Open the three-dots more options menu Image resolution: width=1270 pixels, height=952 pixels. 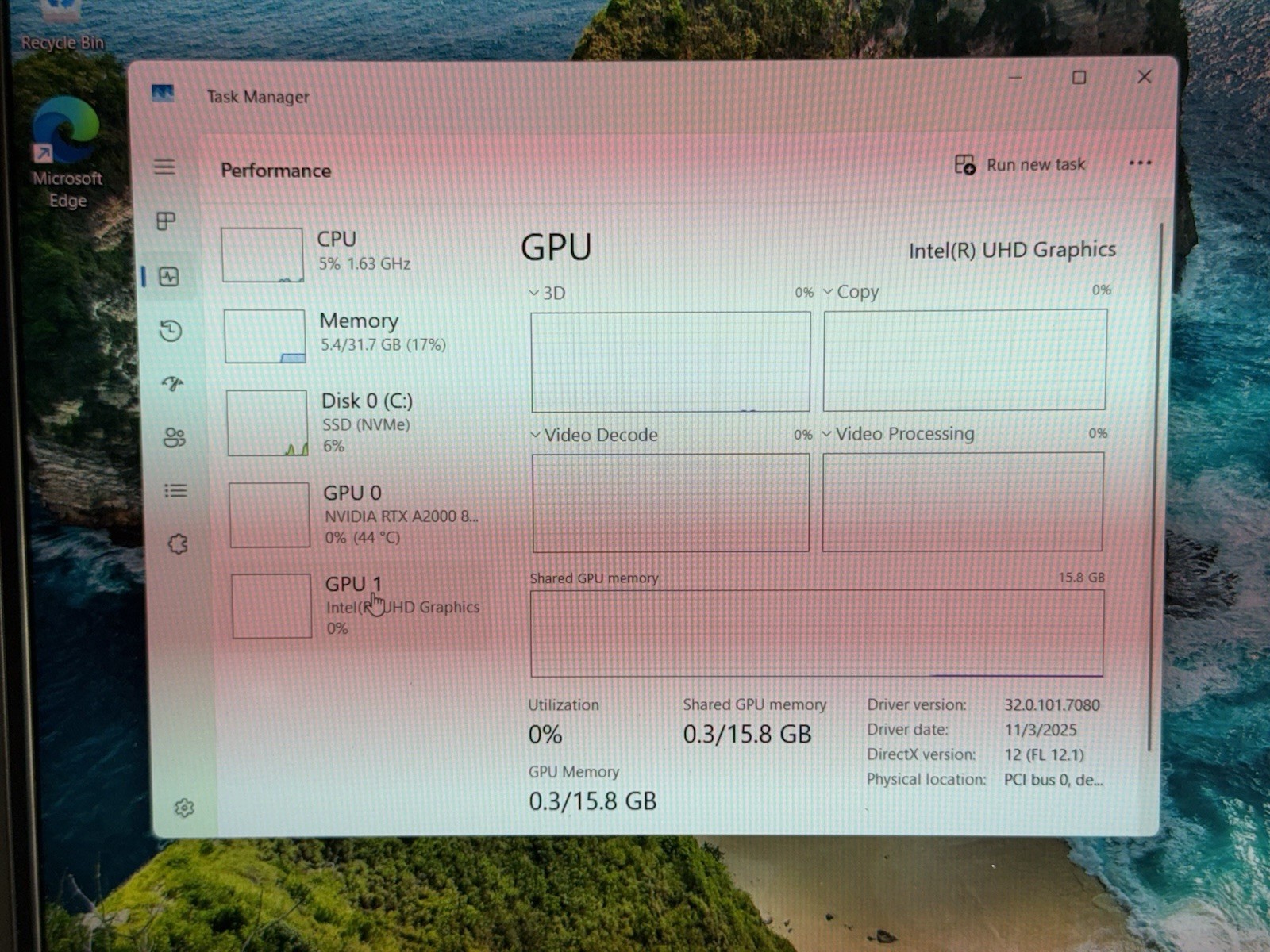tap(1140, 163)
